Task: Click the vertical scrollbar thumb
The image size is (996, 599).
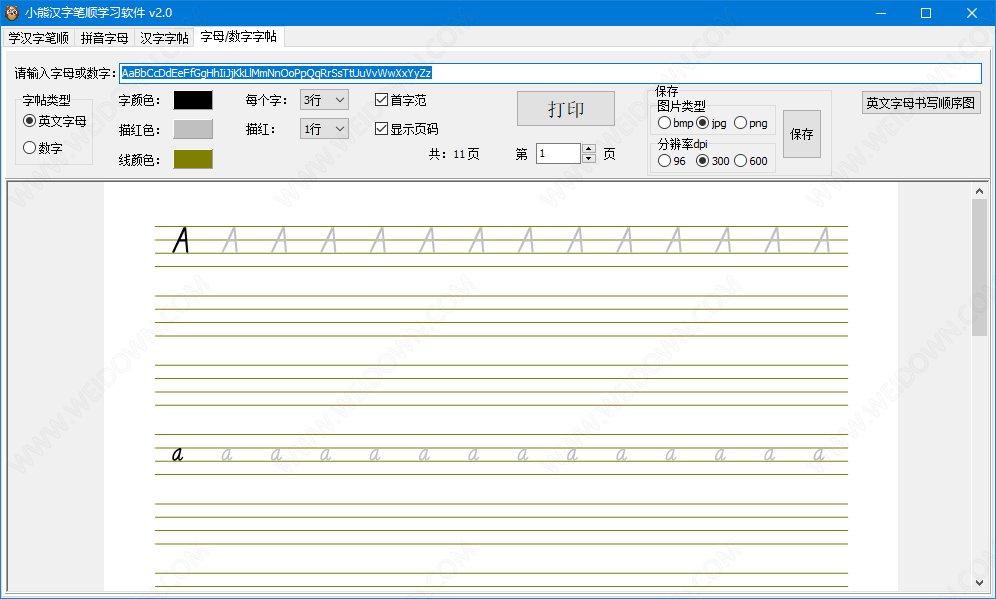Action: click(979, 267)
